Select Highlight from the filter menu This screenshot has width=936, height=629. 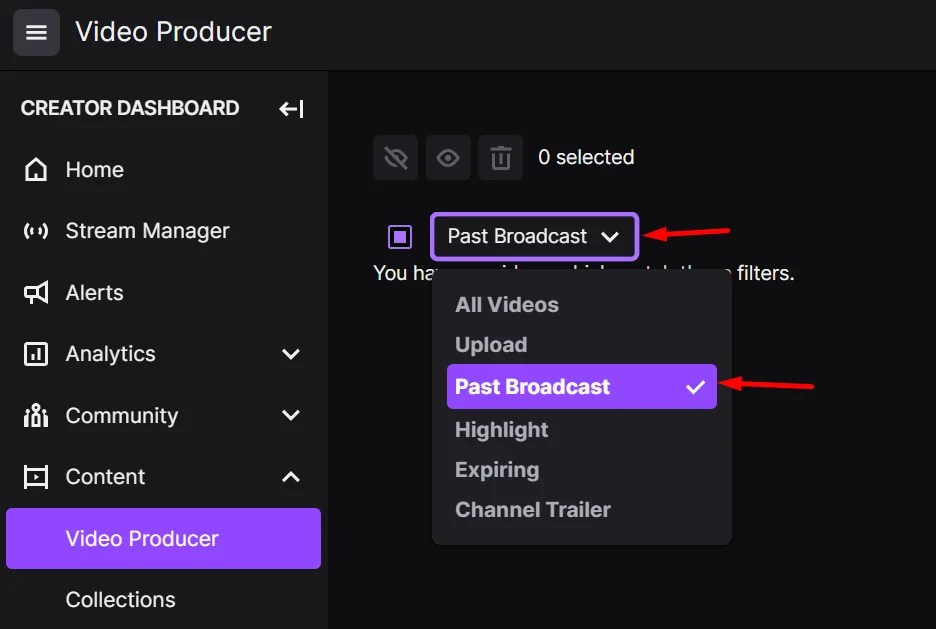point(501,429)
